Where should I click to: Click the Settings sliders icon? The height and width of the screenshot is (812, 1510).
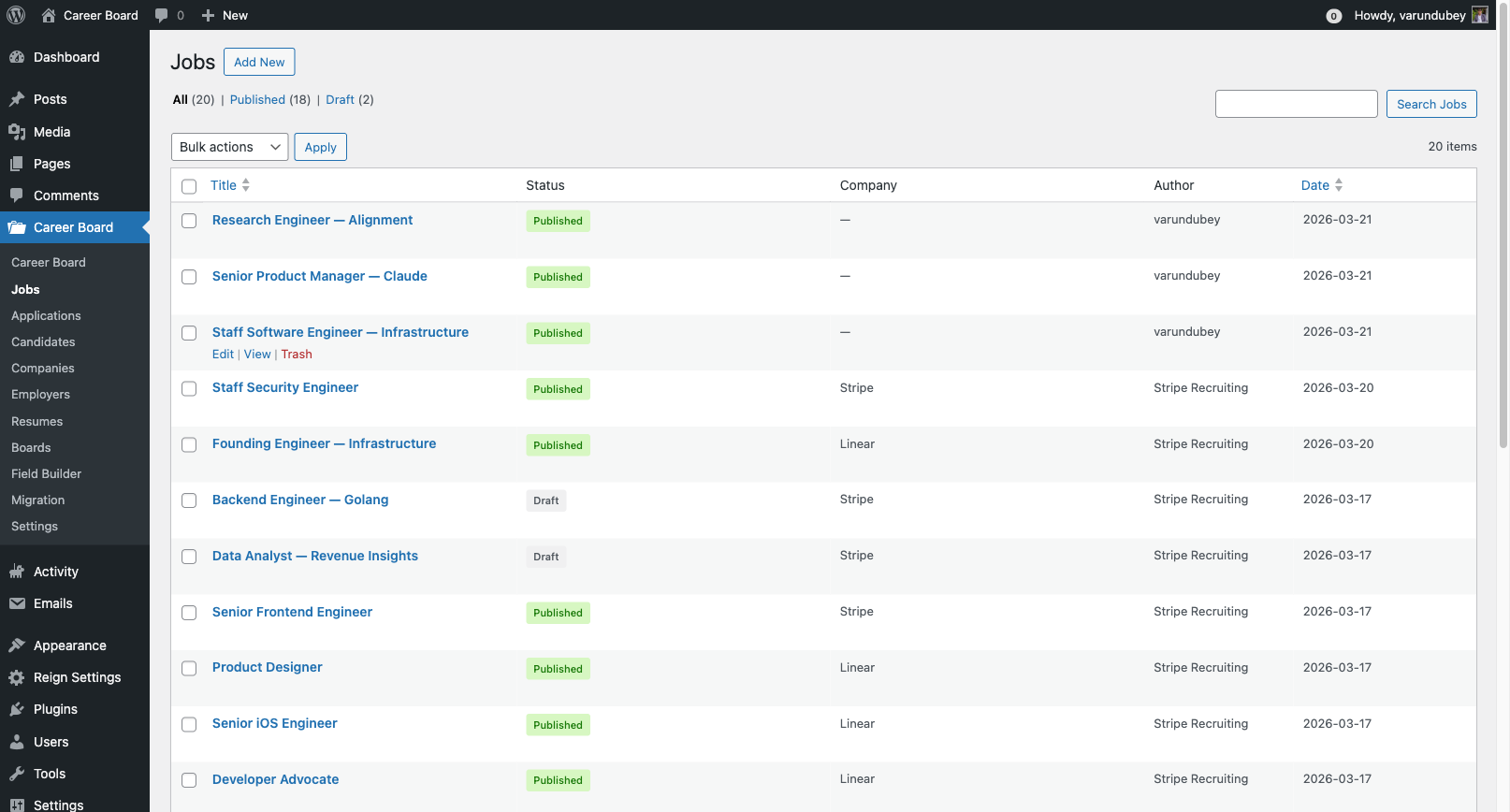pos(17,805)
